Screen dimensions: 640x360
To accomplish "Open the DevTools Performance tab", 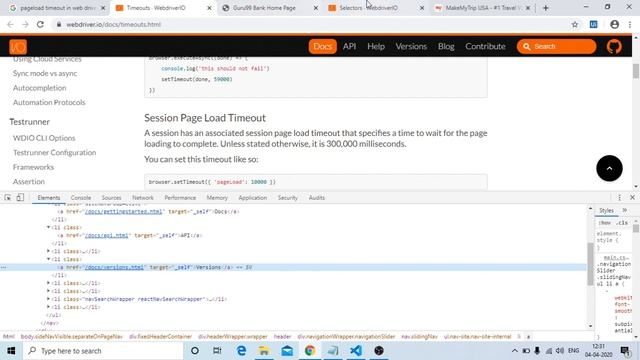I will (180, 198).
